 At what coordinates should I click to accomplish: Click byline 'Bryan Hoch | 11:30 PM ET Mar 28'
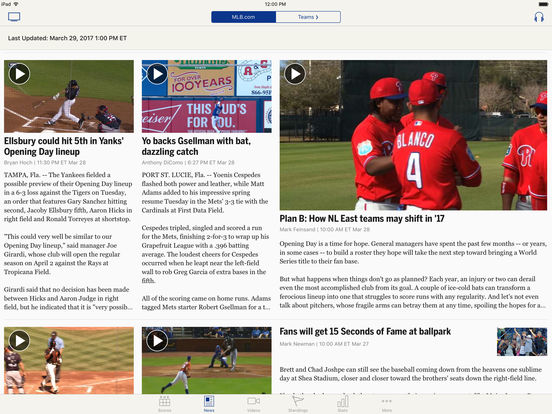(x=45, y=162)
